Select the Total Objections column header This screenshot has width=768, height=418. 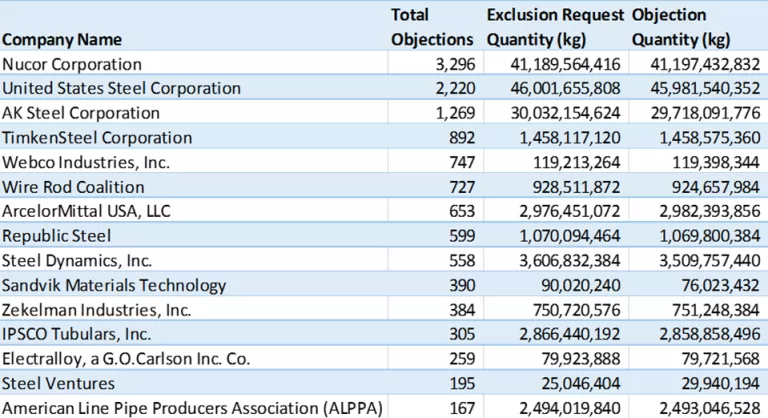tap(430, 28)
